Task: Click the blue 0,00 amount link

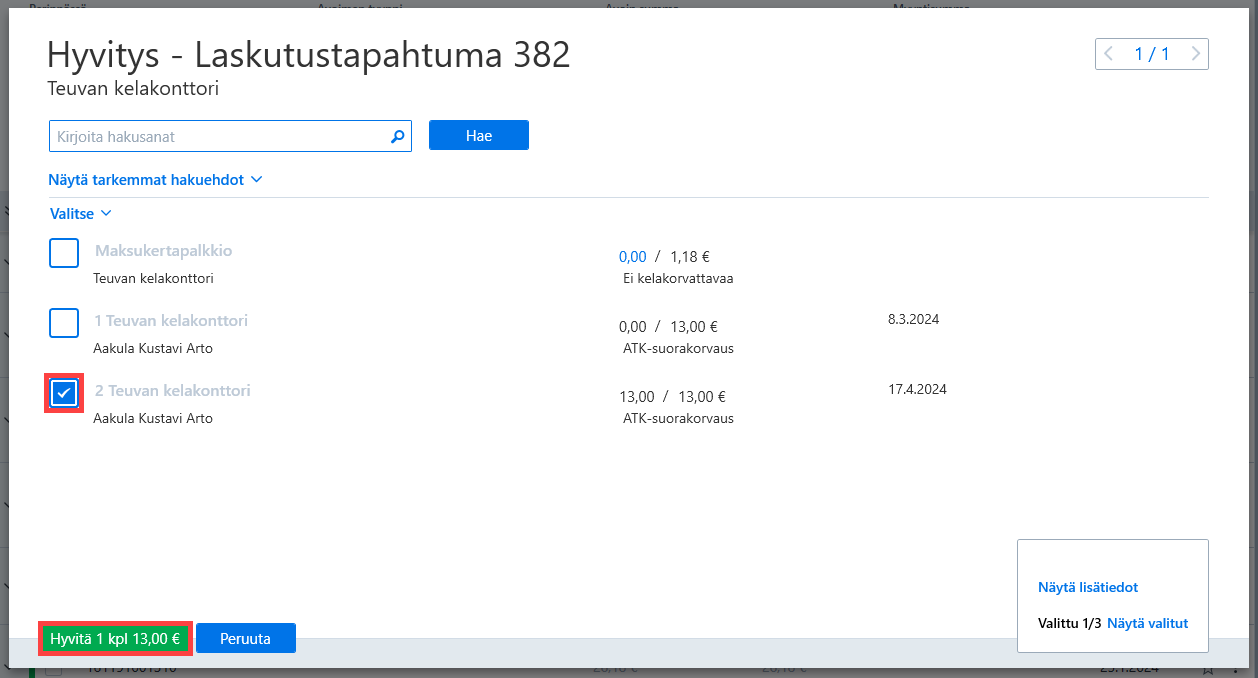Action: 633,257
